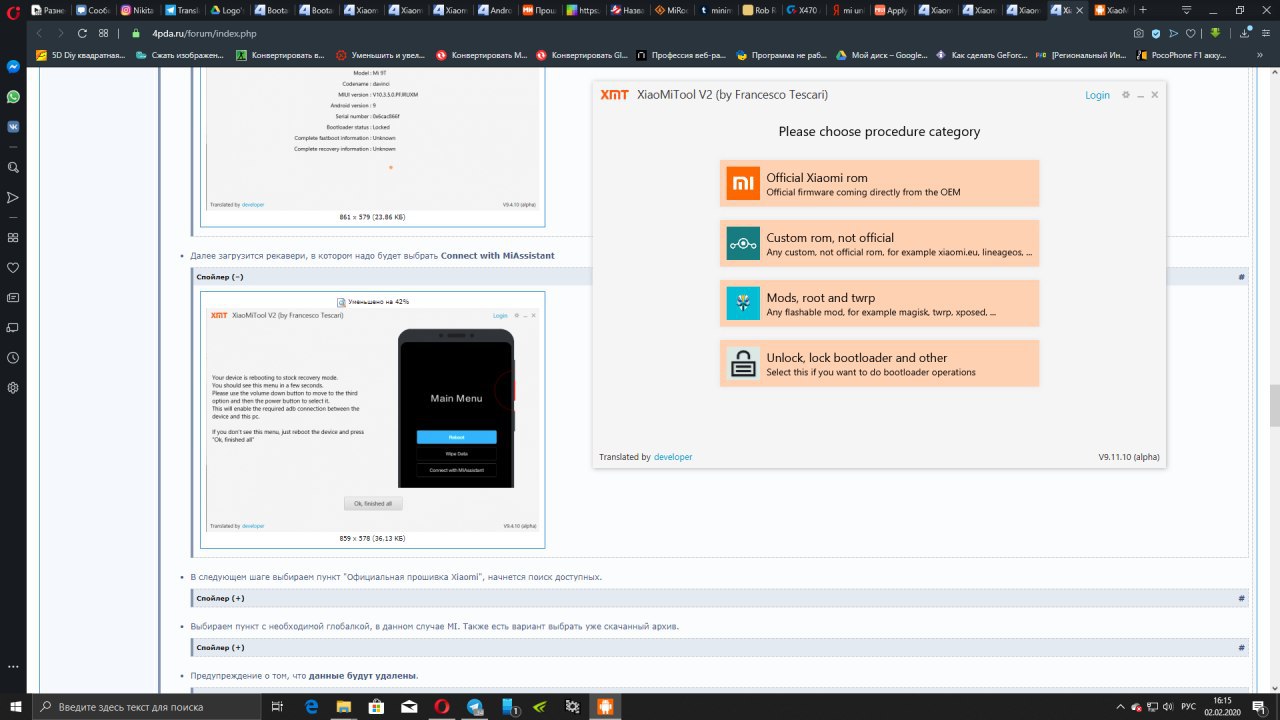Switch to X470 browser tab
1280x720 pixels.
tap(804, 10)
